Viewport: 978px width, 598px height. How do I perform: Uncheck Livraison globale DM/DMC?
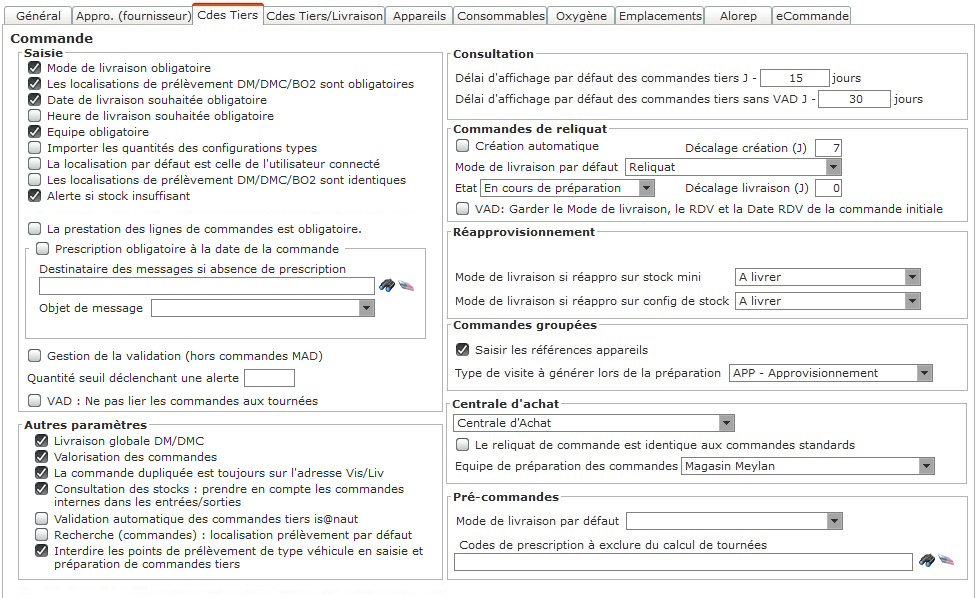pyautogui.click(x=41, y=441)
